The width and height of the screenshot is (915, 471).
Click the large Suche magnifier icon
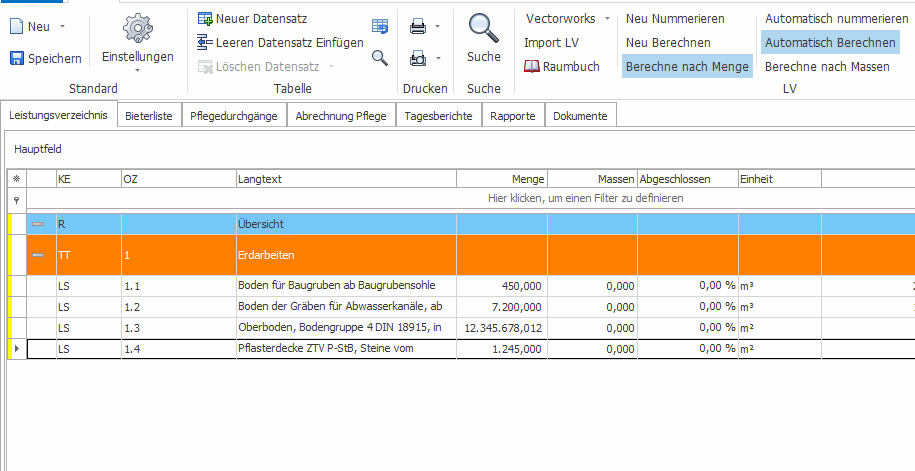(x=484, y=29)
